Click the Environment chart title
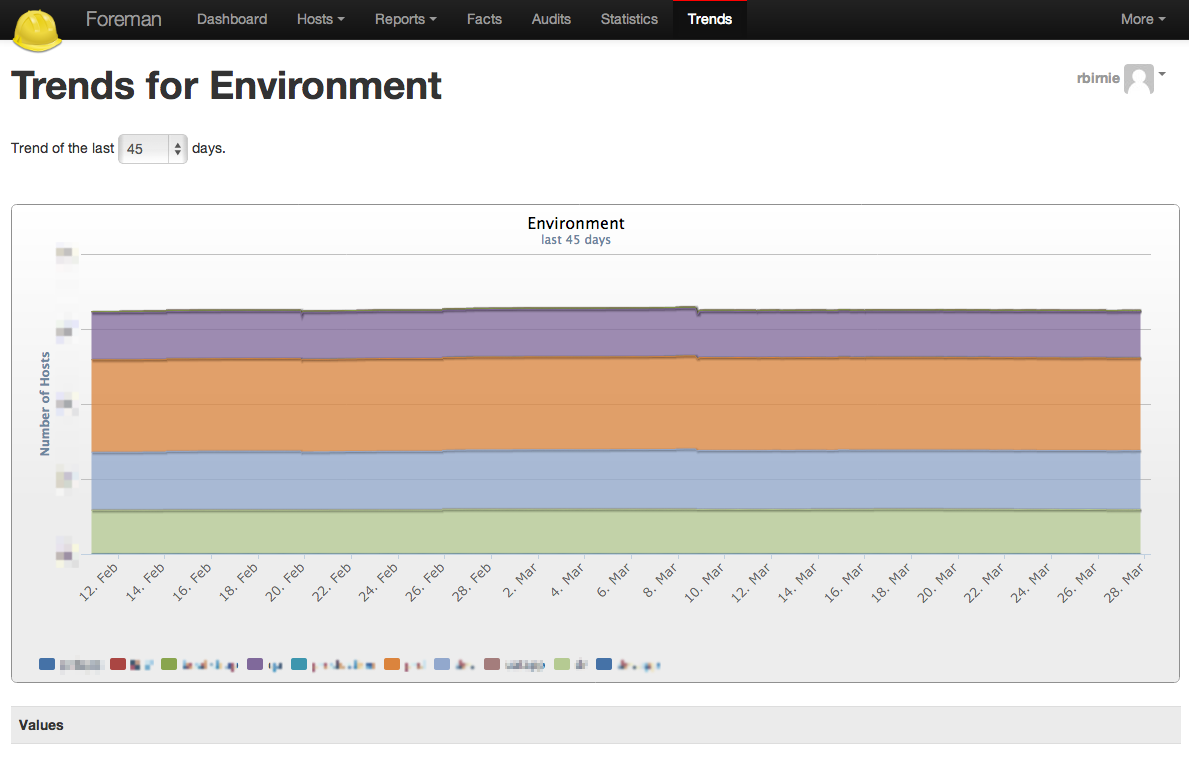 (576, 223)
